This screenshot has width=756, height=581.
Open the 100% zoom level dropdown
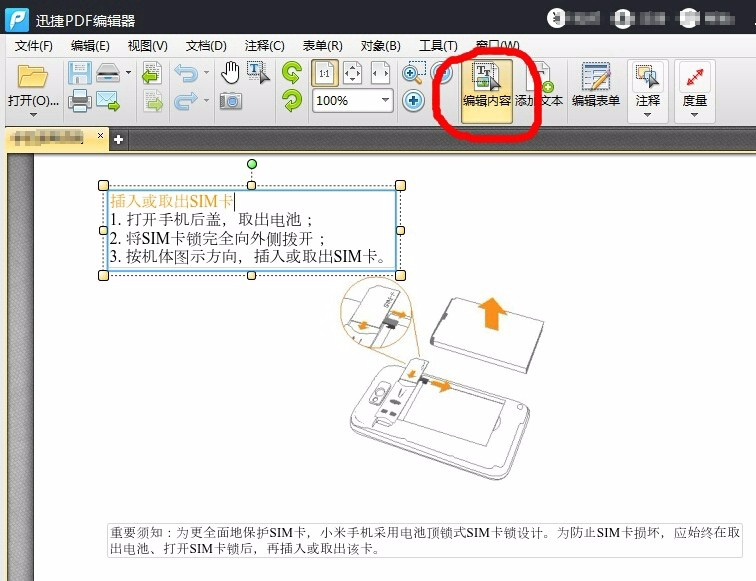pos(385,100)
